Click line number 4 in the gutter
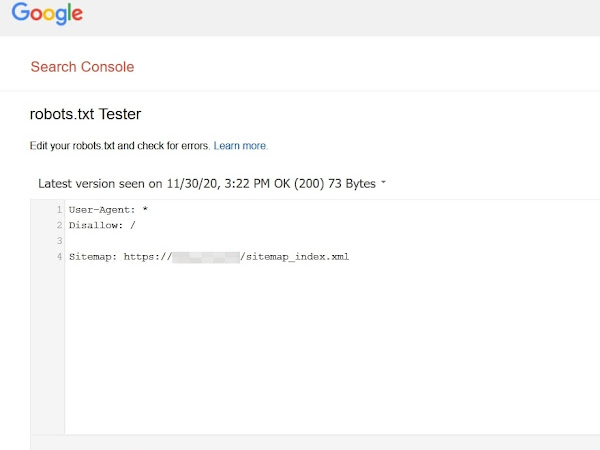Screen dimensions: 600x450 coord(59,256)
